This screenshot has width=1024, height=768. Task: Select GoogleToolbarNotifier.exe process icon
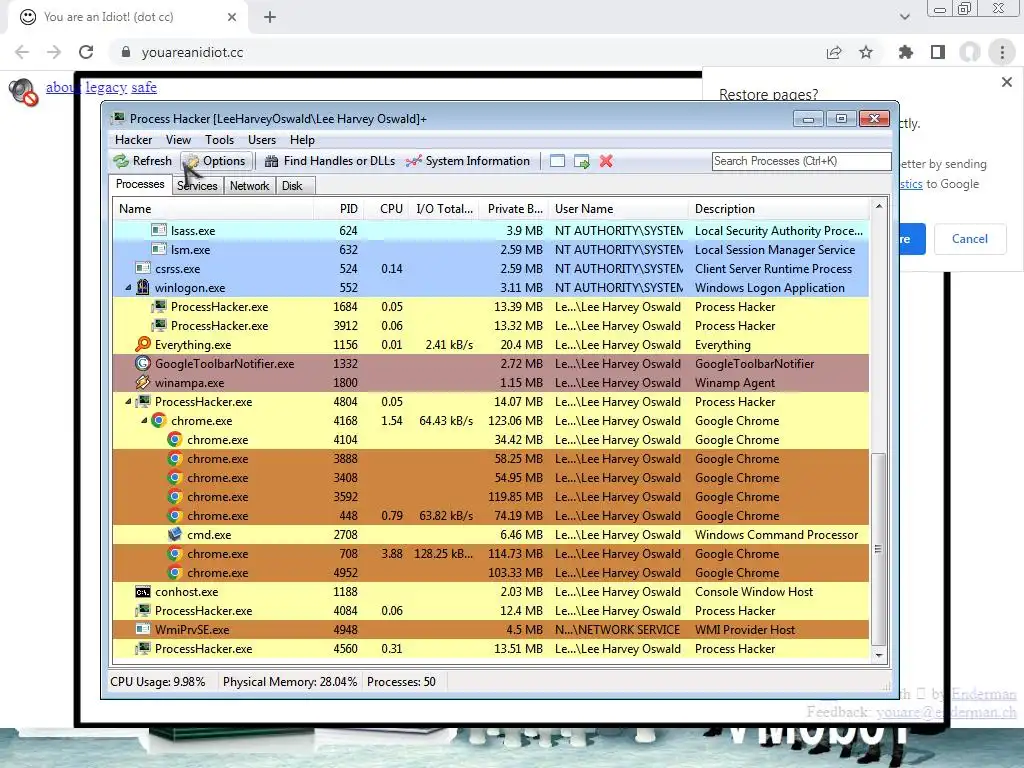(x=143, y=363)
